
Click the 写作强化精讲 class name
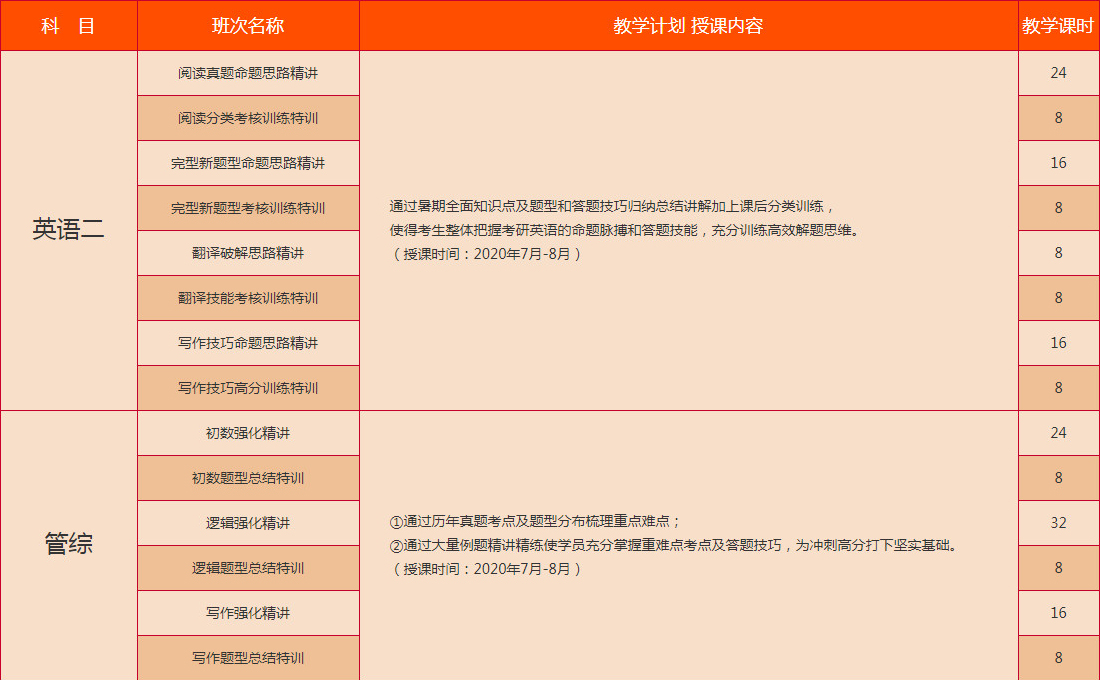248,613
